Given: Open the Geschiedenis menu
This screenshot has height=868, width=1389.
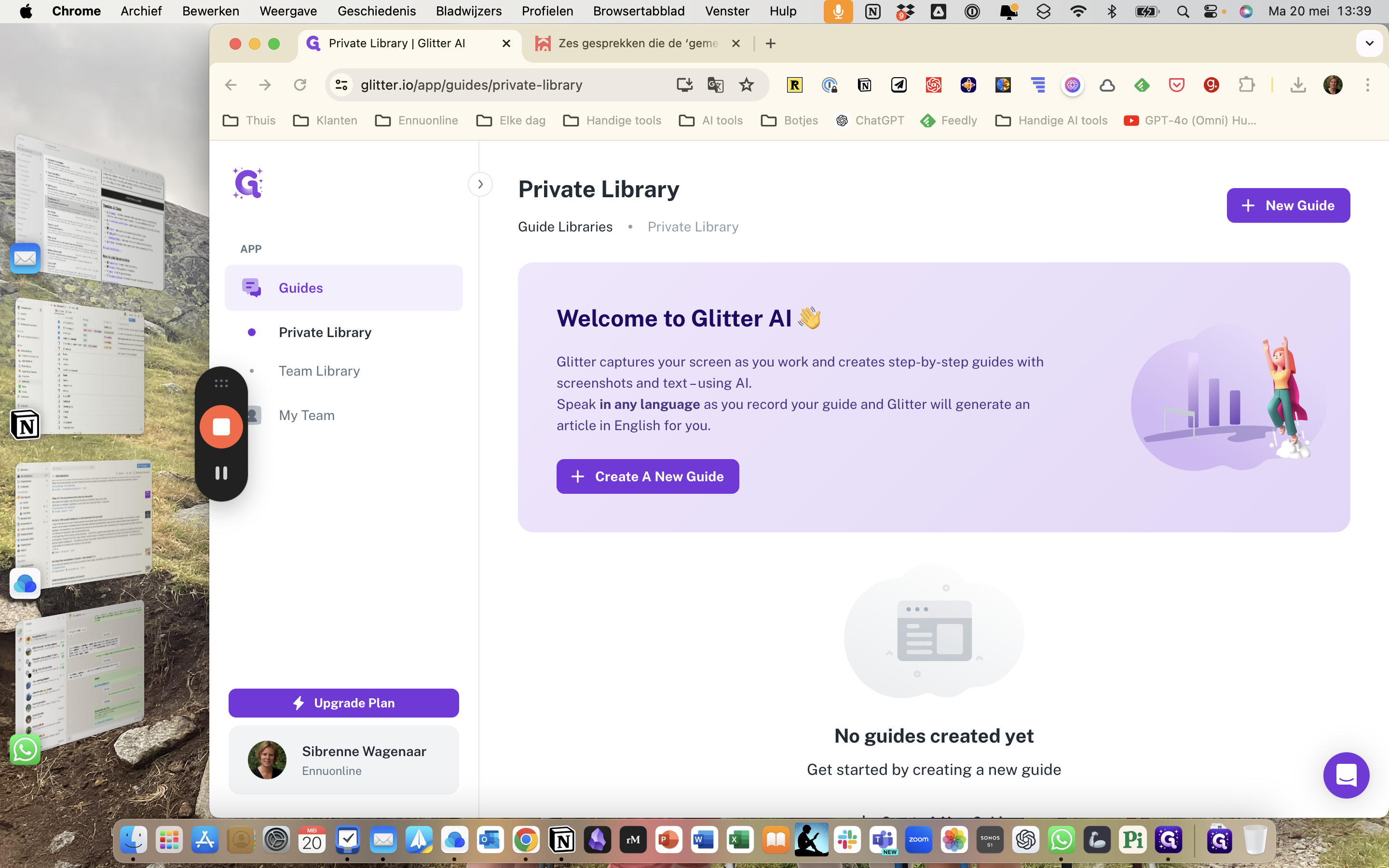Looking at the screenshot, I should [377, 11].
